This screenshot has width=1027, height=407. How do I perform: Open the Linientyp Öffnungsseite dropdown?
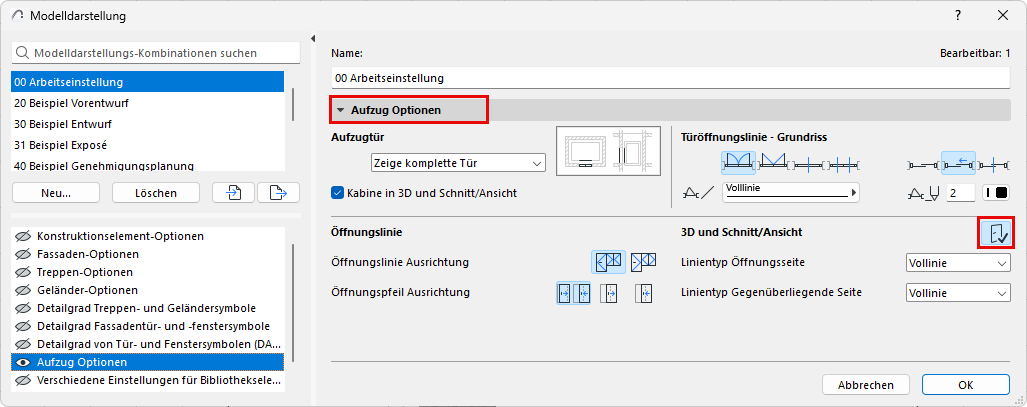click(958, 263)
